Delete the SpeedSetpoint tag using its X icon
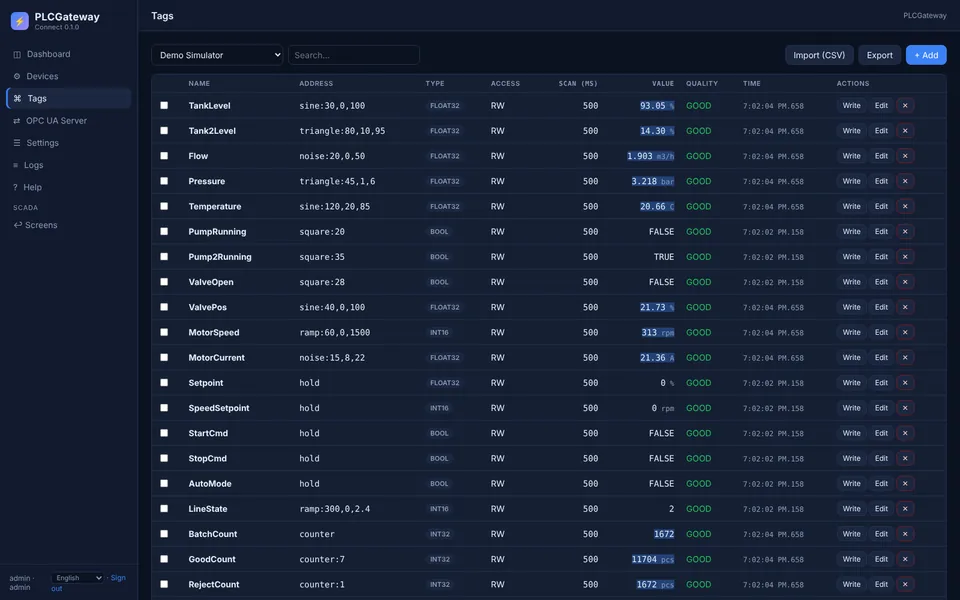960x600 pixels. coord(905,408)
